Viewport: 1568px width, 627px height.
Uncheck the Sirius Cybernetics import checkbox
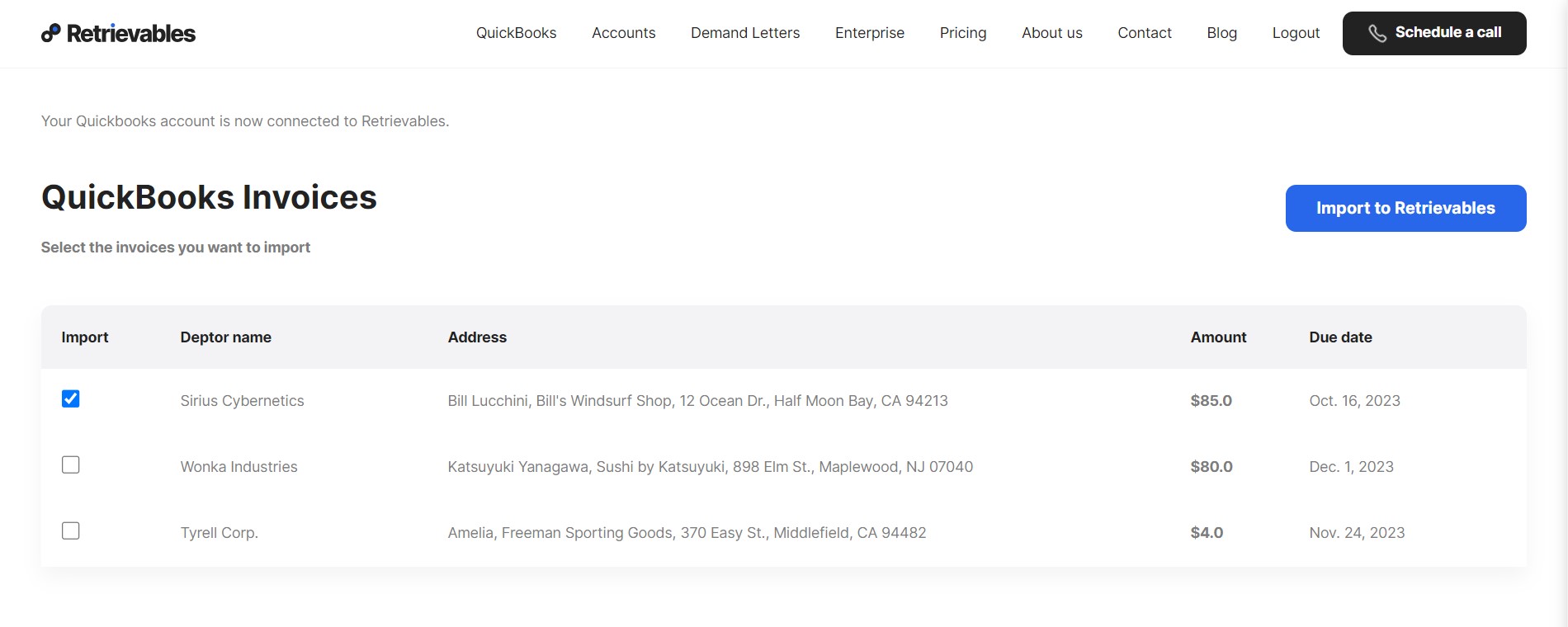pos(71,398)
